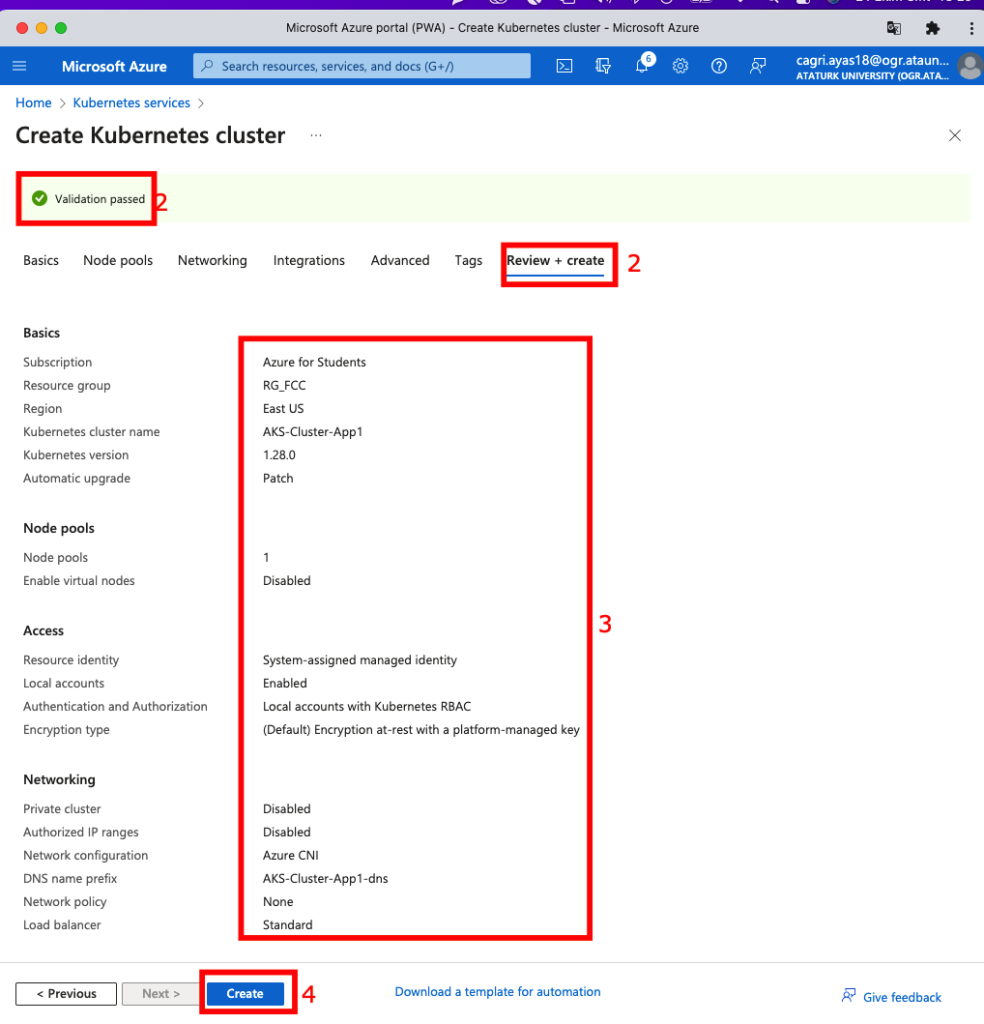Select the Integrations tab
Viewport: 984px width, 1024px height.
[x=309, y=260]
